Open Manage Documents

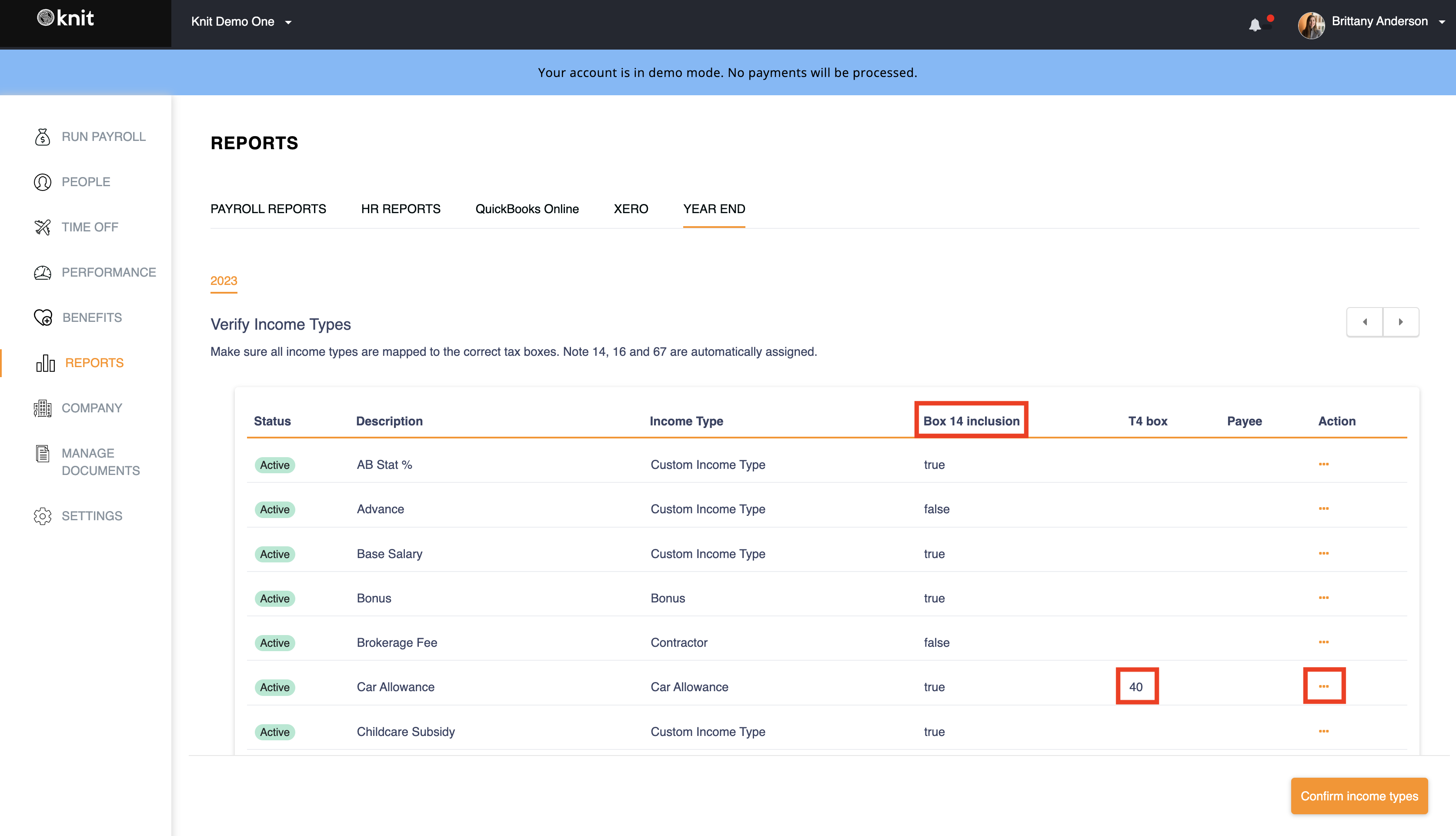(x=101, y=462)
